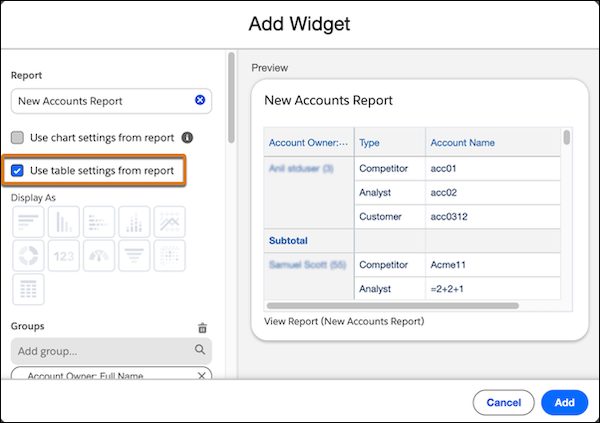Pick the gauge chart display icon

click(x=99, y=256)
